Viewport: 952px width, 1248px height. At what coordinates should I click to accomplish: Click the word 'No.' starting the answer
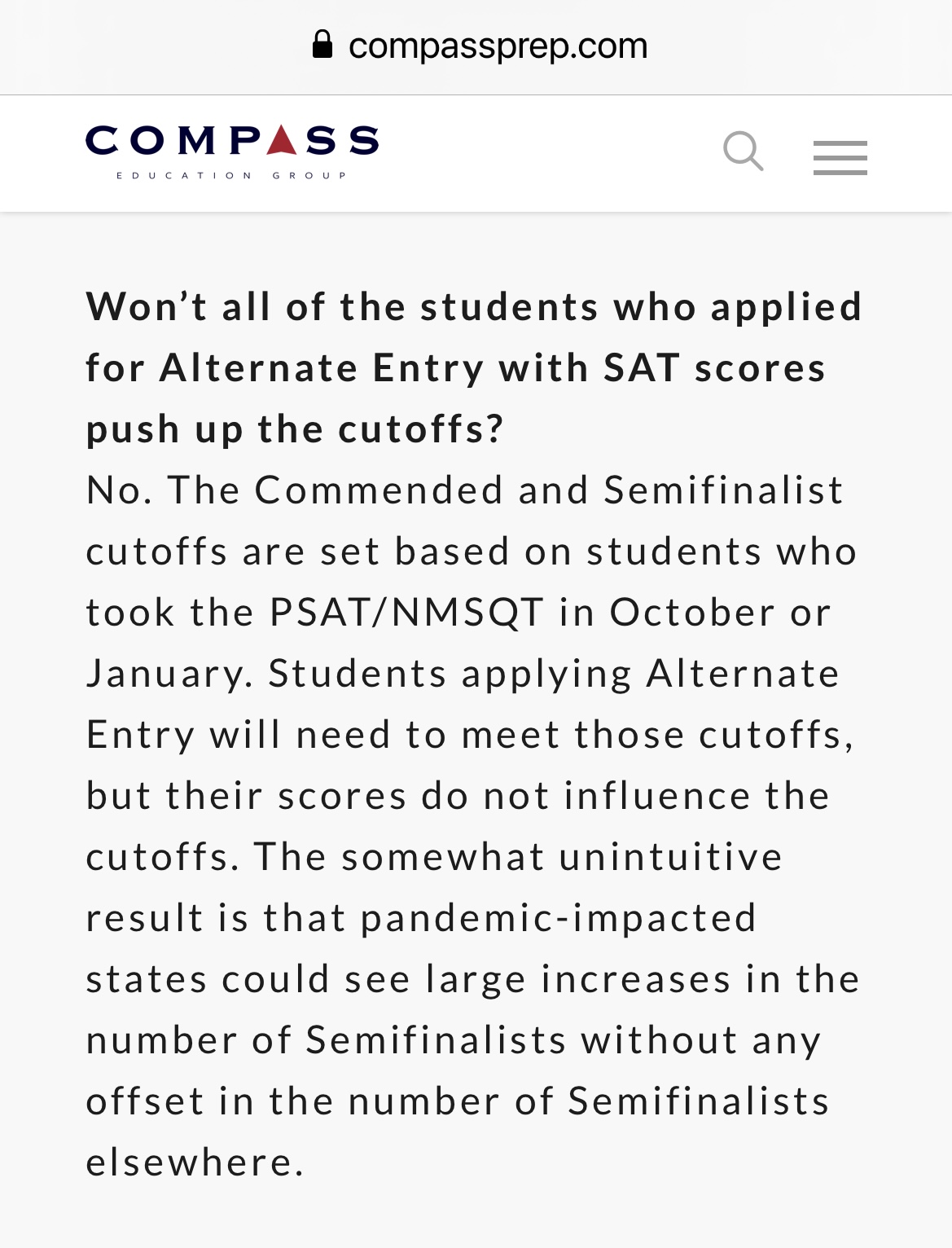pyautogui.click(x=119, y=490)
